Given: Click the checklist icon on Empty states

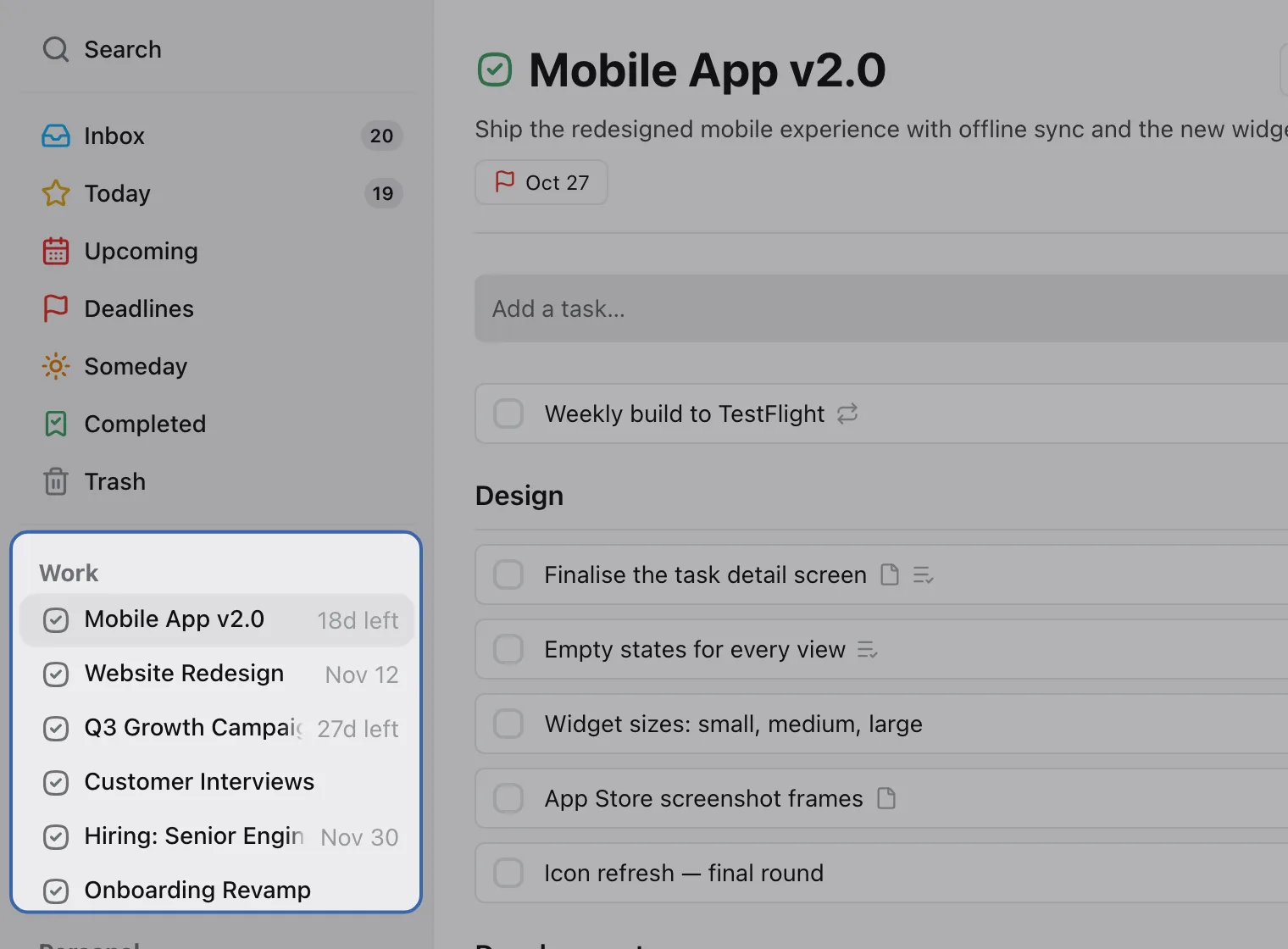Looking at the screenshot, I should 867,650.
